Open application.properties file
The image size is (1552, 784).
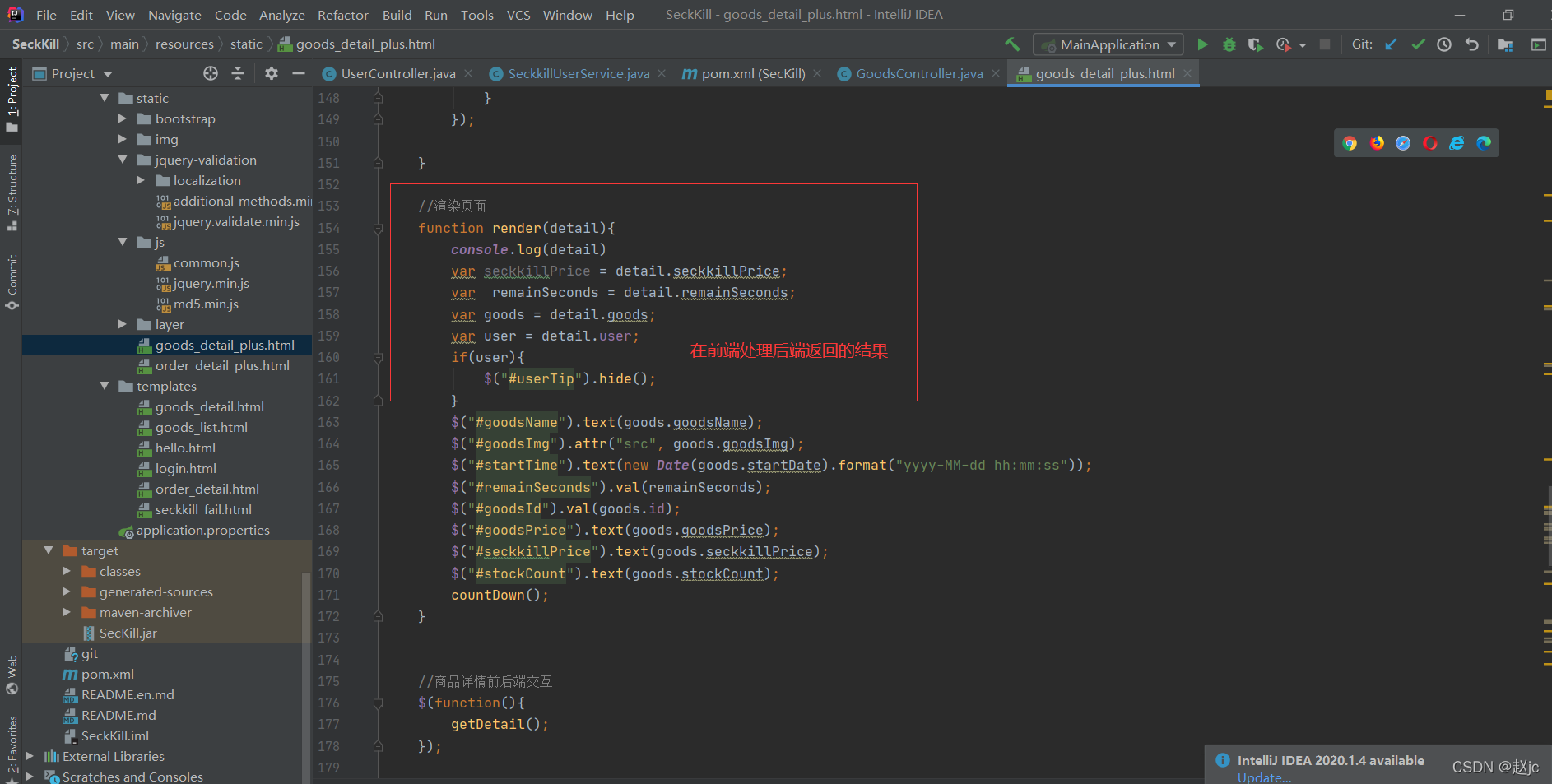click(x=202, y=530)
